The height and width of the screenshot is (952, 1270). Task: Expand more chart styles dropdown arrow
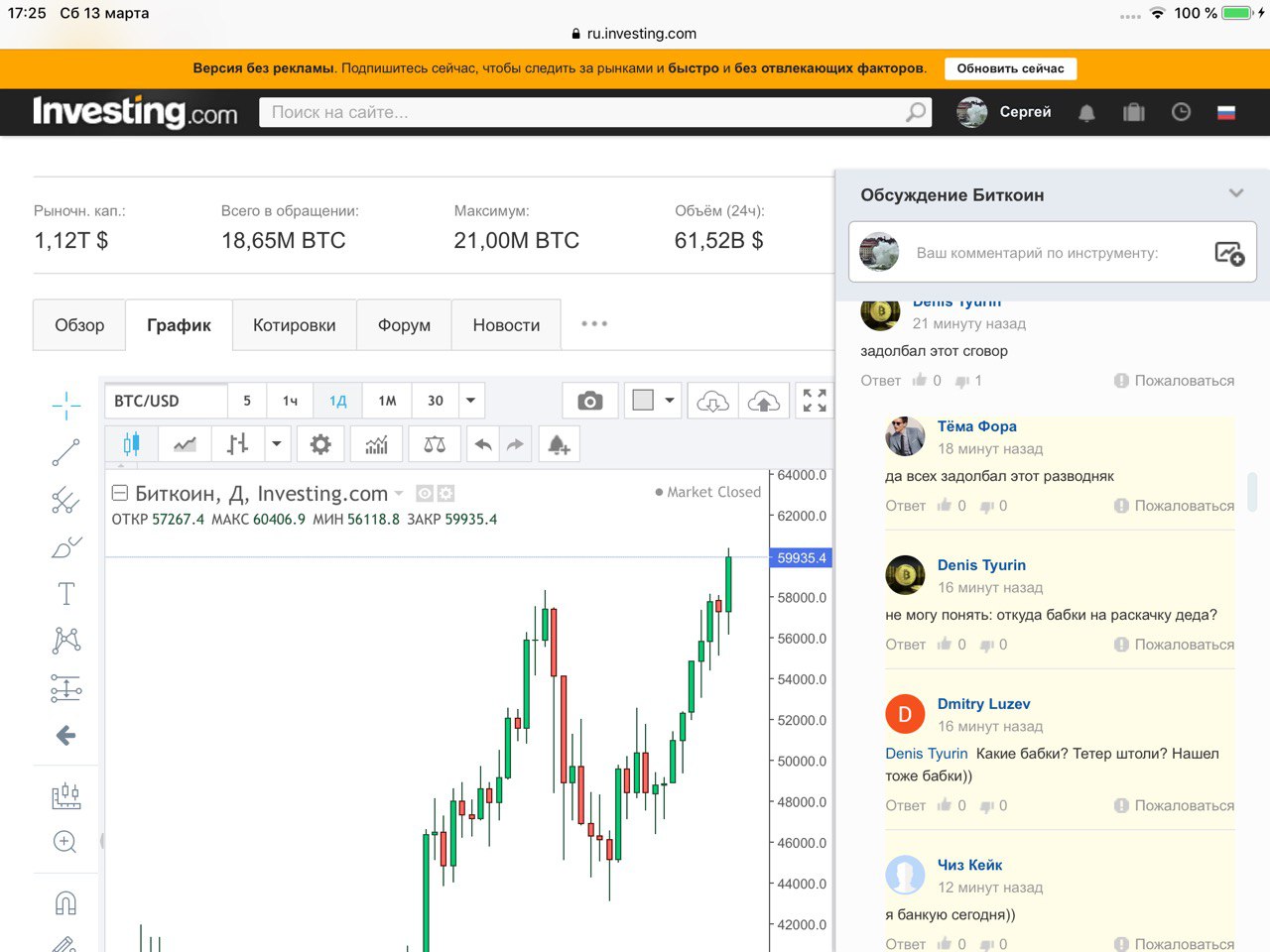[277, 444]
